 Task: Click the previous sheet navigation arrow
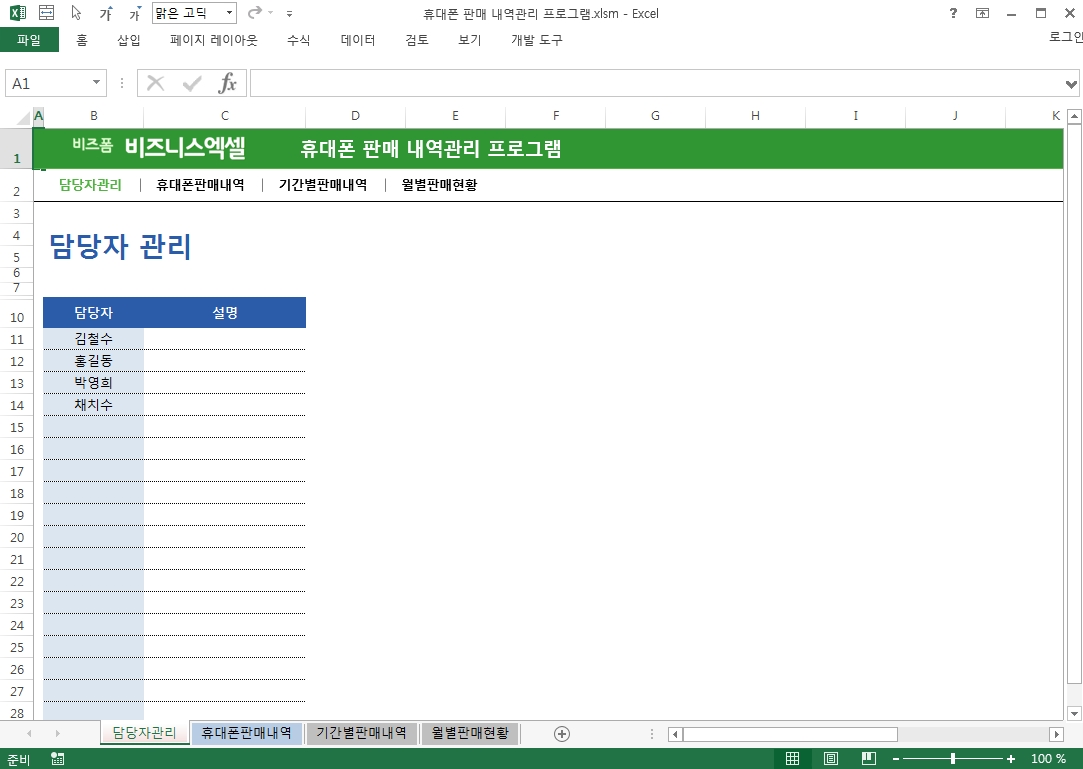29,733
